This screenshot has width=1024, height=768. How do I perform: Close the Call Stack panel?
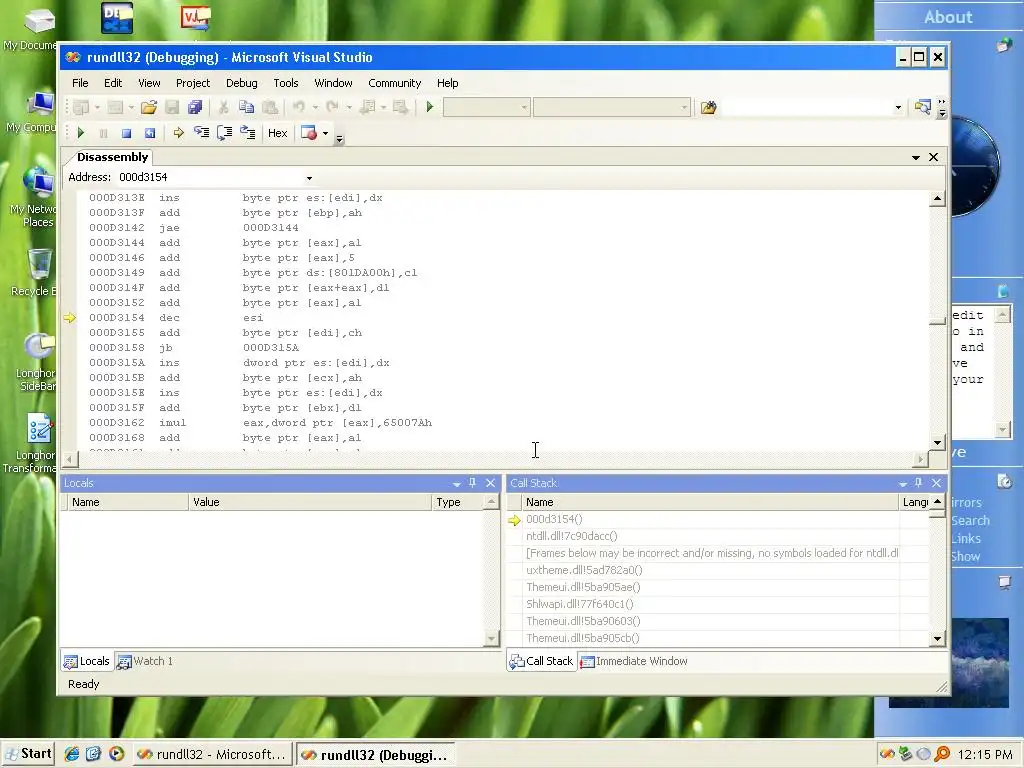(936, 483)
